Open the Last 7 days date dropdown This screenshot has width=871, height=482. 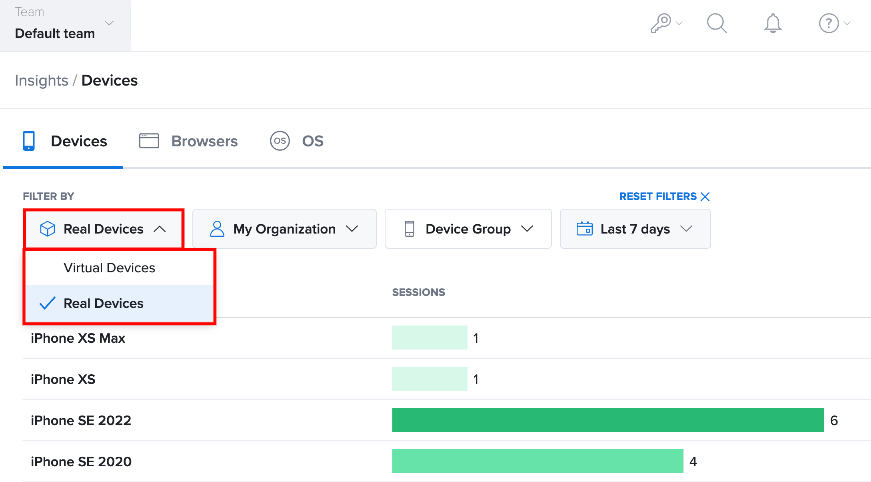click(x=635, y=229)
